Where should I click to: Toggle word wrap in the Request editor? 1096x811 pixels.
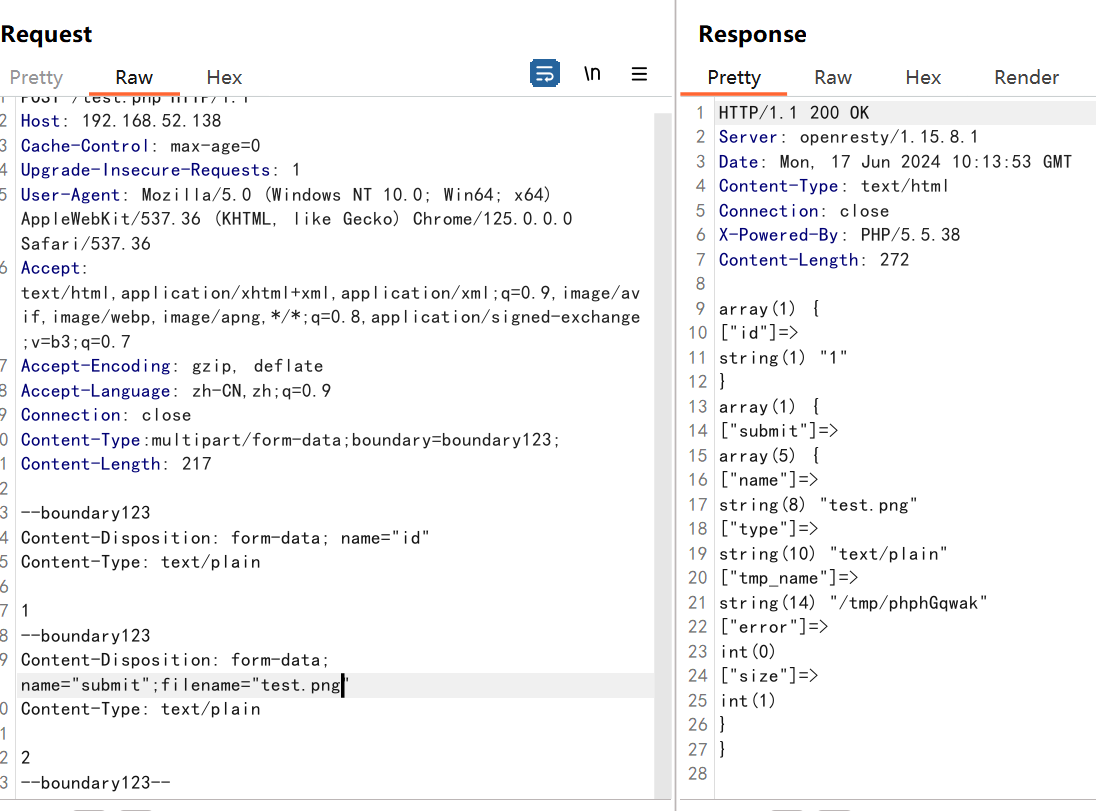tap(544, 74)
